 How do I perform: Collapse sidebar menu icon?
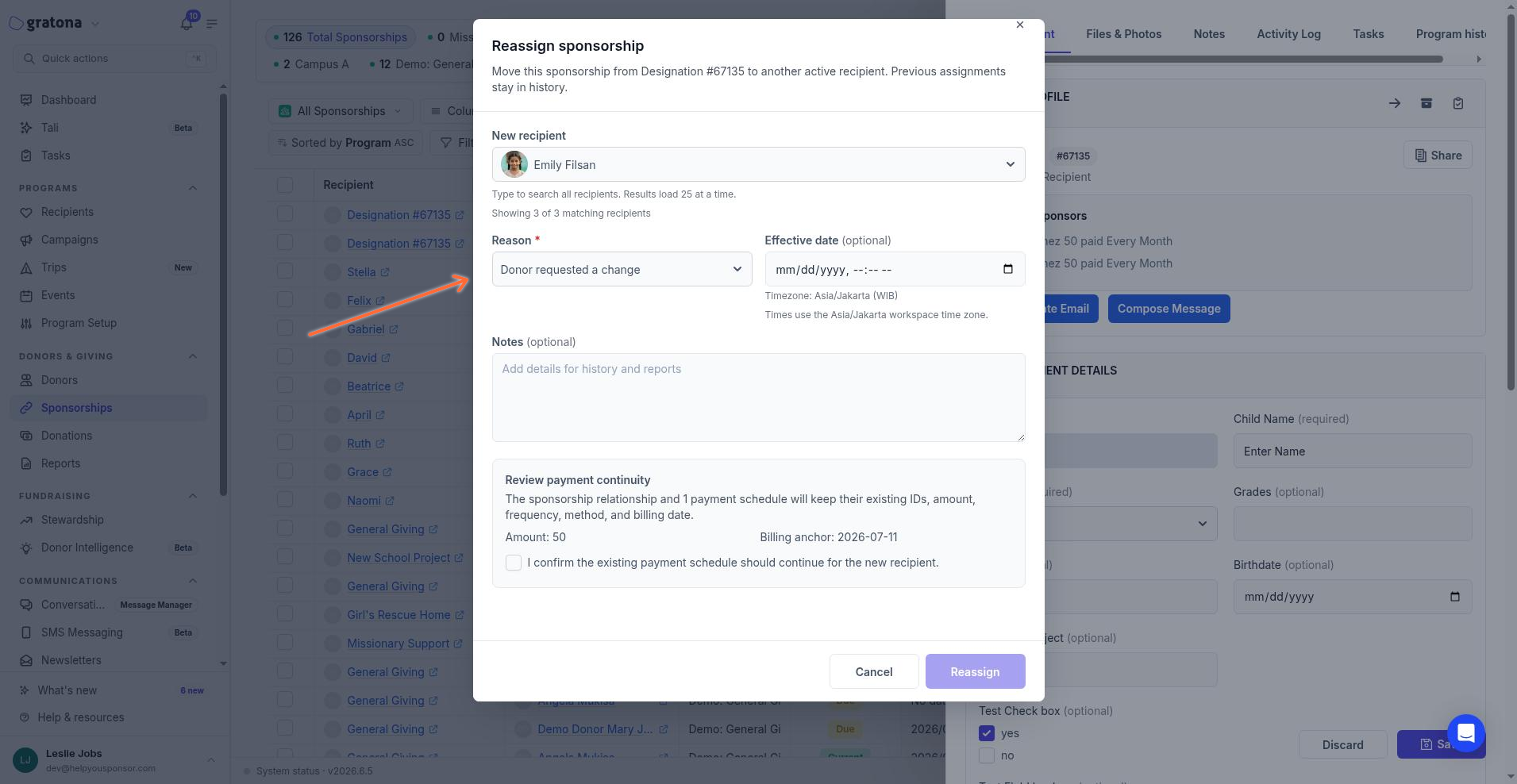[x=212, y=23]
